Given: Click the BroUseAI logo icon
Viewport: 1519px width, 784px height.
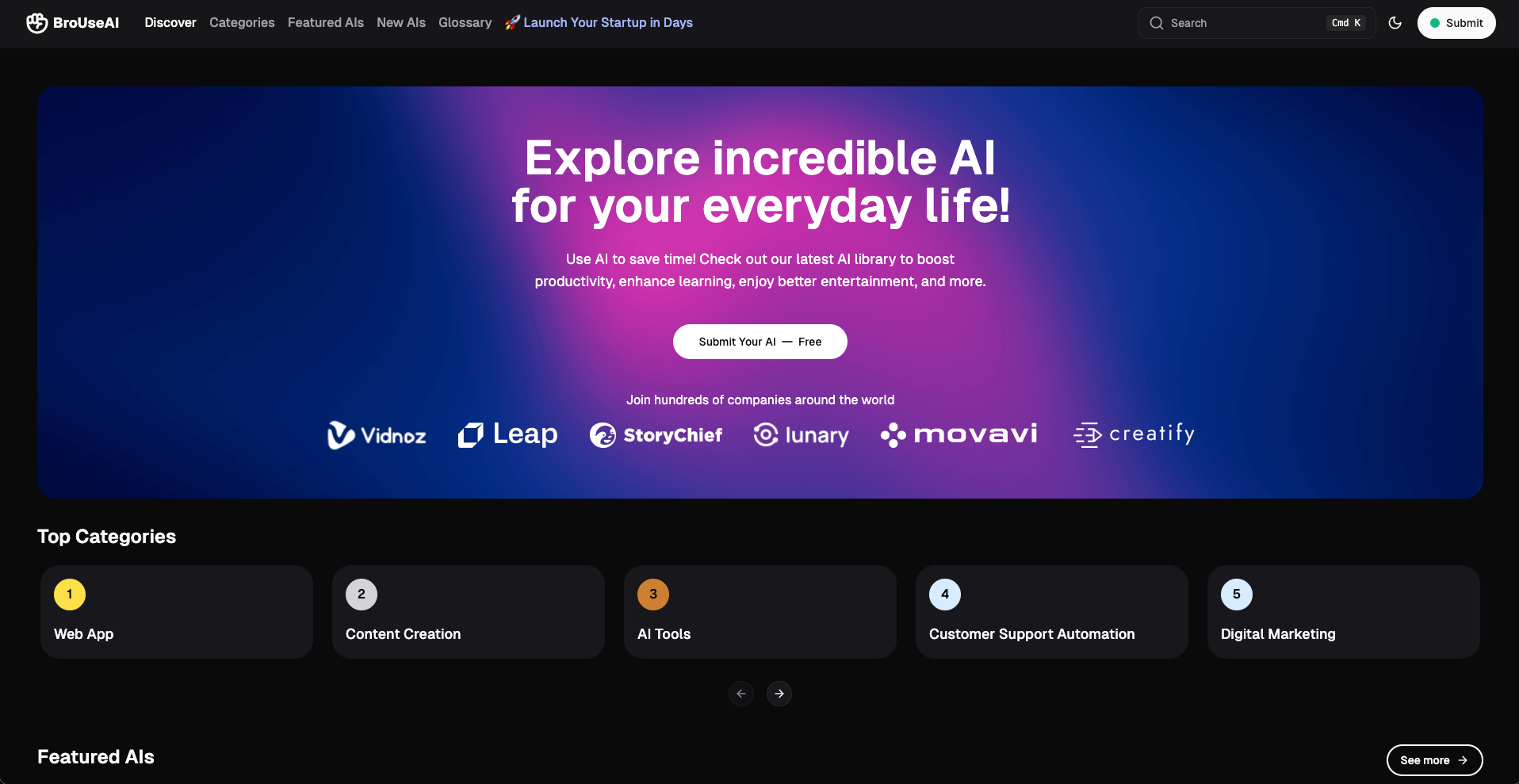Looking at the screenshot, I should click(36, 23).
